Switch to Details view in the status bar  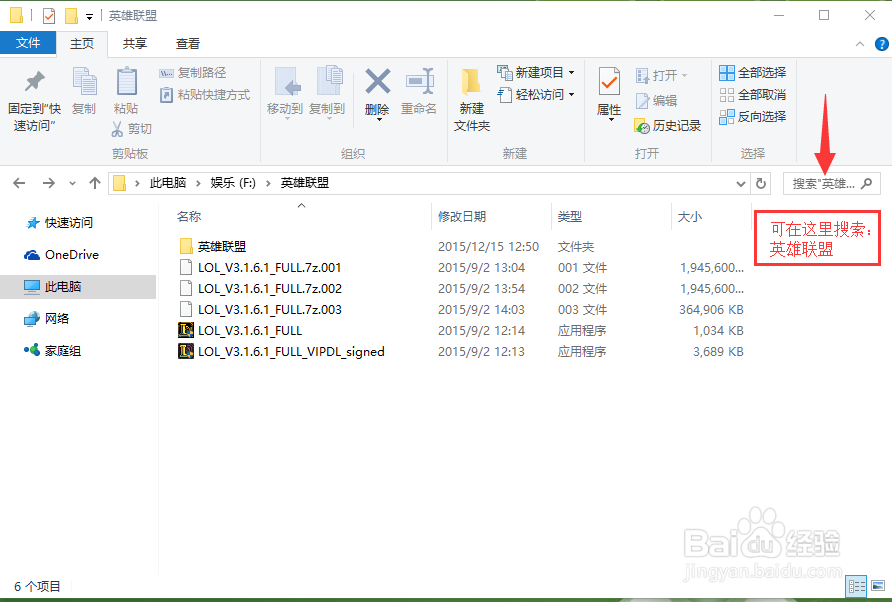point(857,585)
